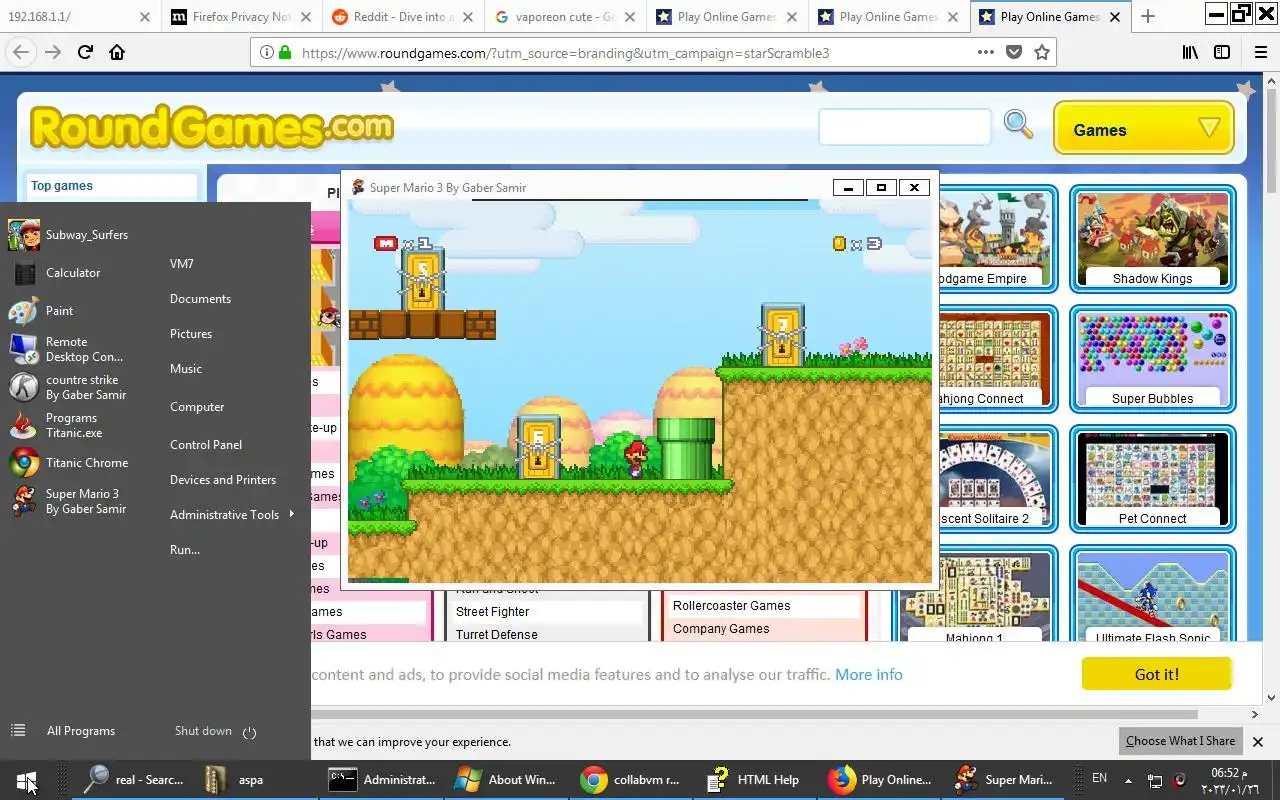The height and width of the screenshot is (800, 1280).
Task: Open Documents from Start menu
Action: click(200, 299)
